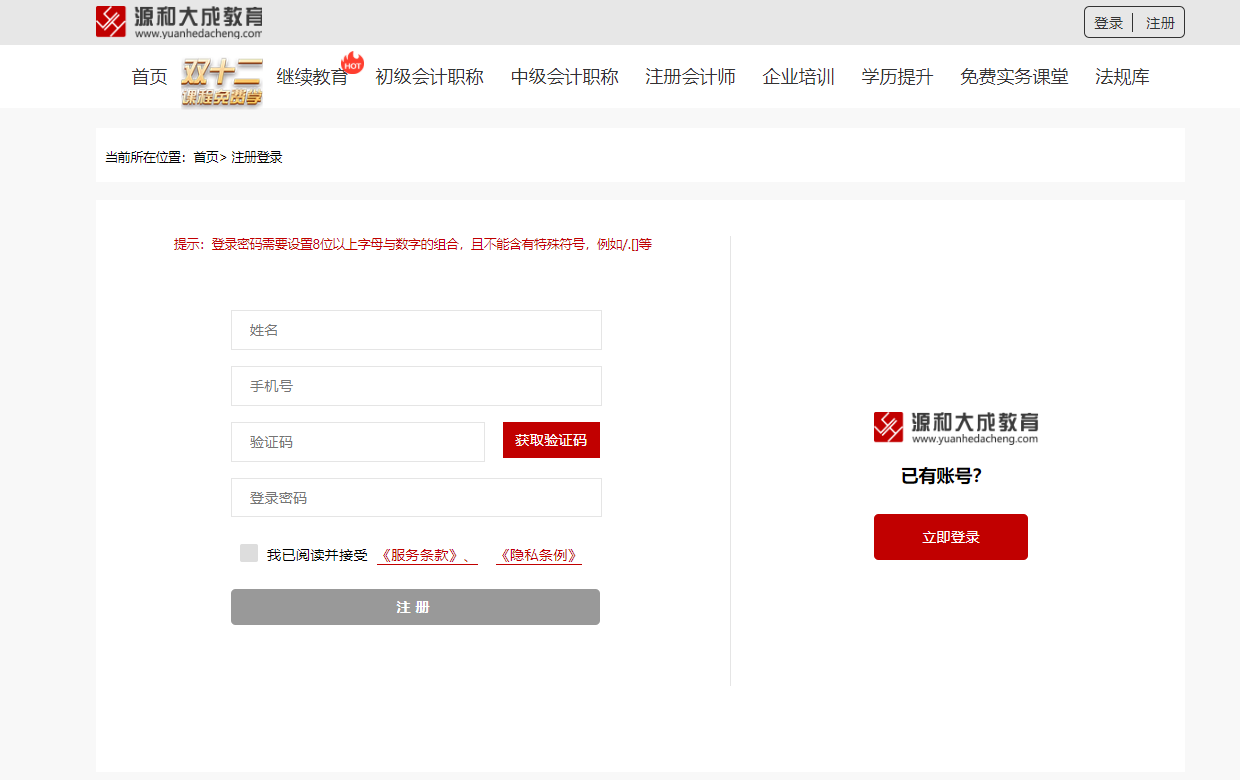This screenshot has width=1240, height=780.
Task: Open the 企业培训 menu item
Action: (798, 77)
